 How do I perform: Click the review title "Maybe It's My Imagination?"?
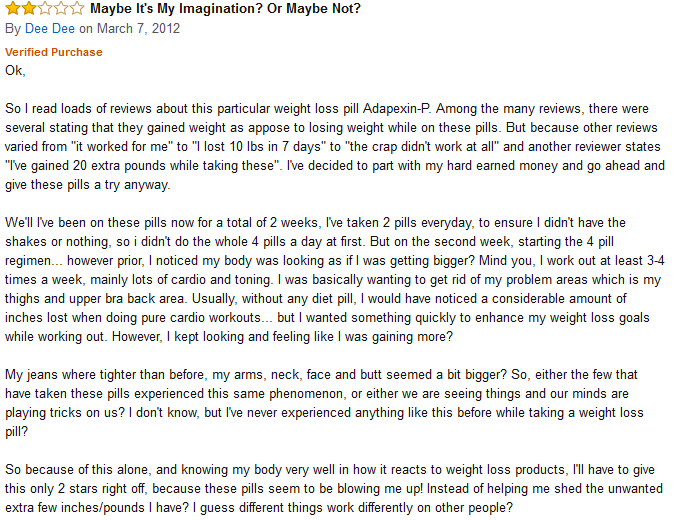click(176, 9)
